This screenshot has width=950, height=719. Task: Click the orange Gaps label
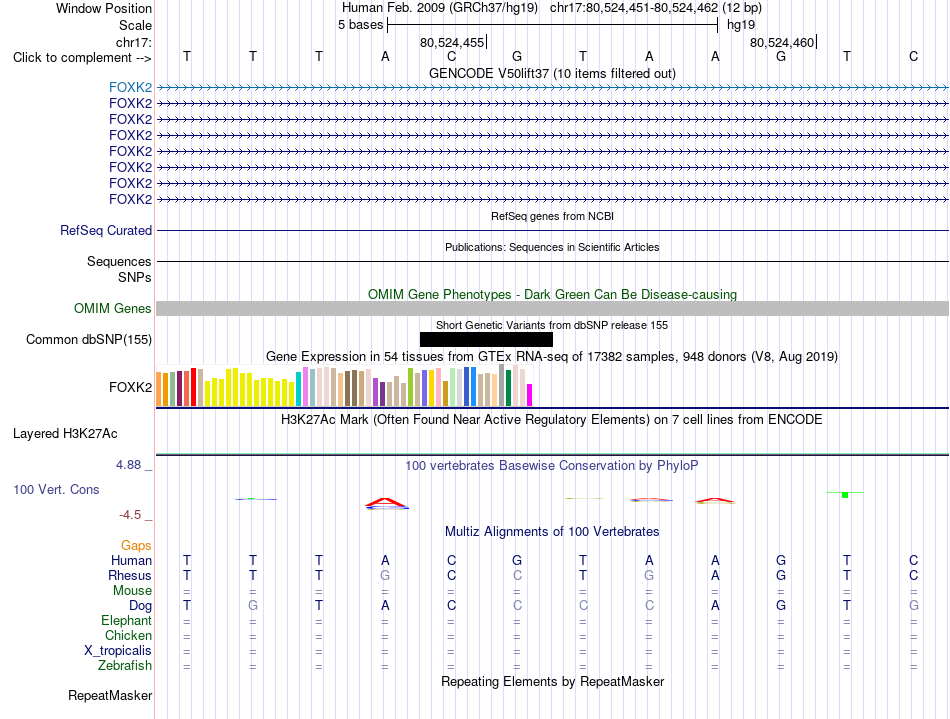pos(136,546)
